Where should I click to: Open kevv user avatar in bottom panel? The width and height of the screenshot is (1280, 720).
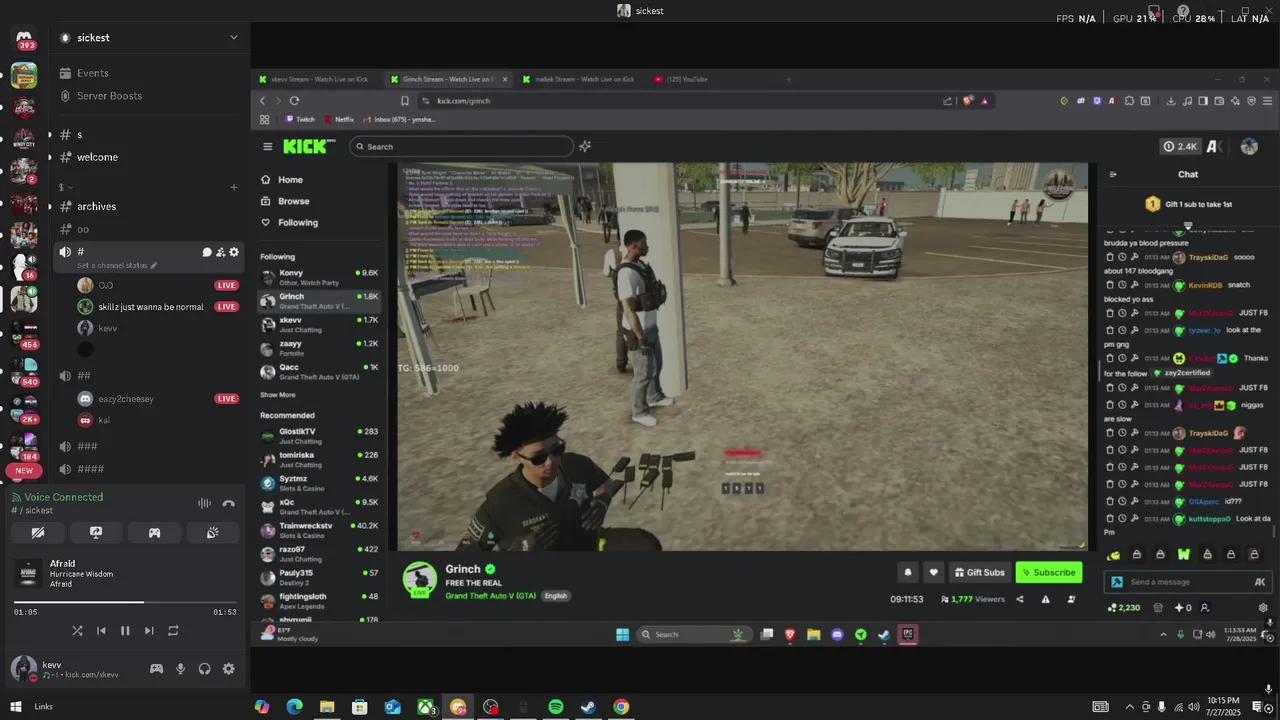(24, 669)
